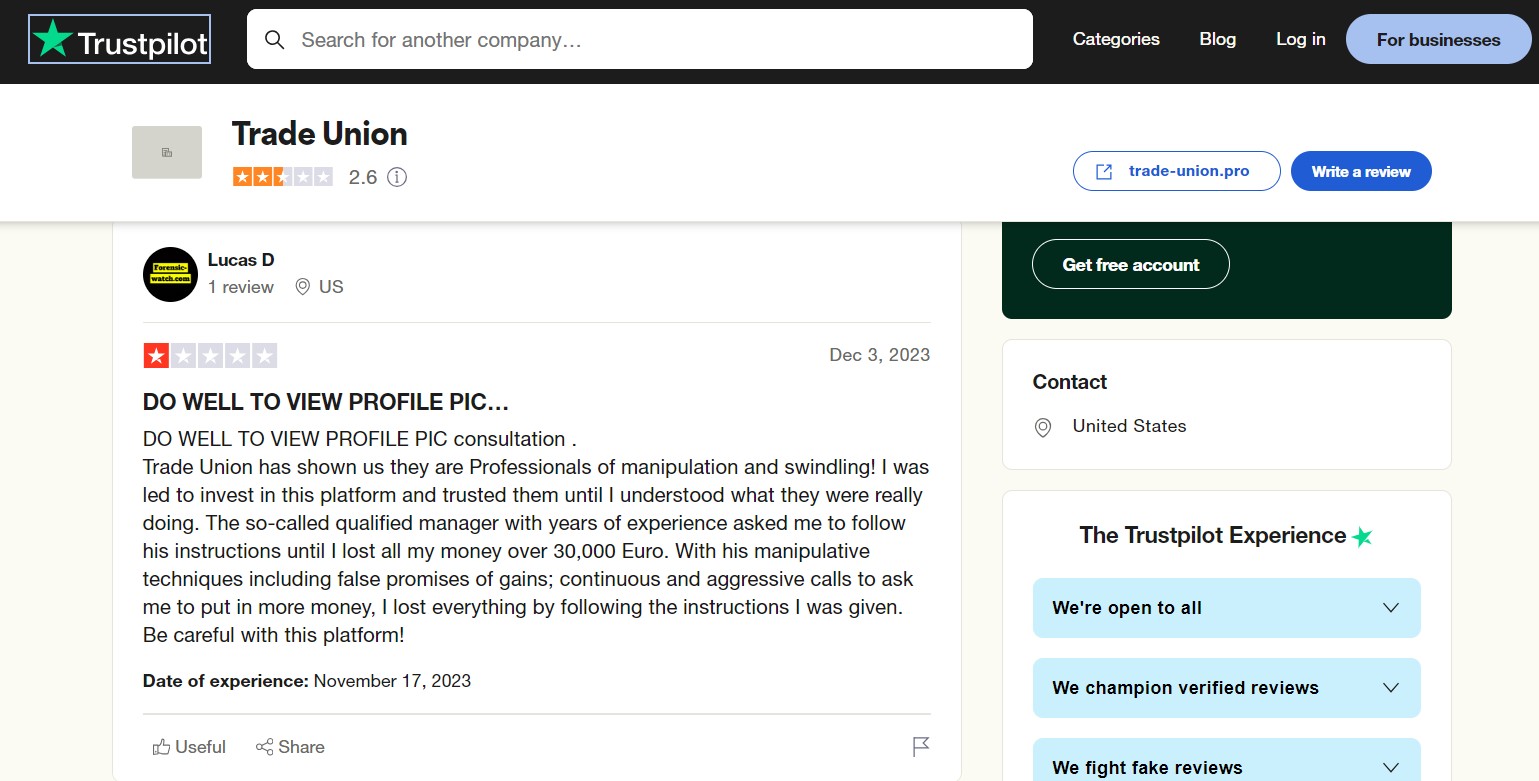Viewport: 1539px width, 781px height.
Task: Click "Date of experience: November 17, 2023" text
Action: click(307, 681)
